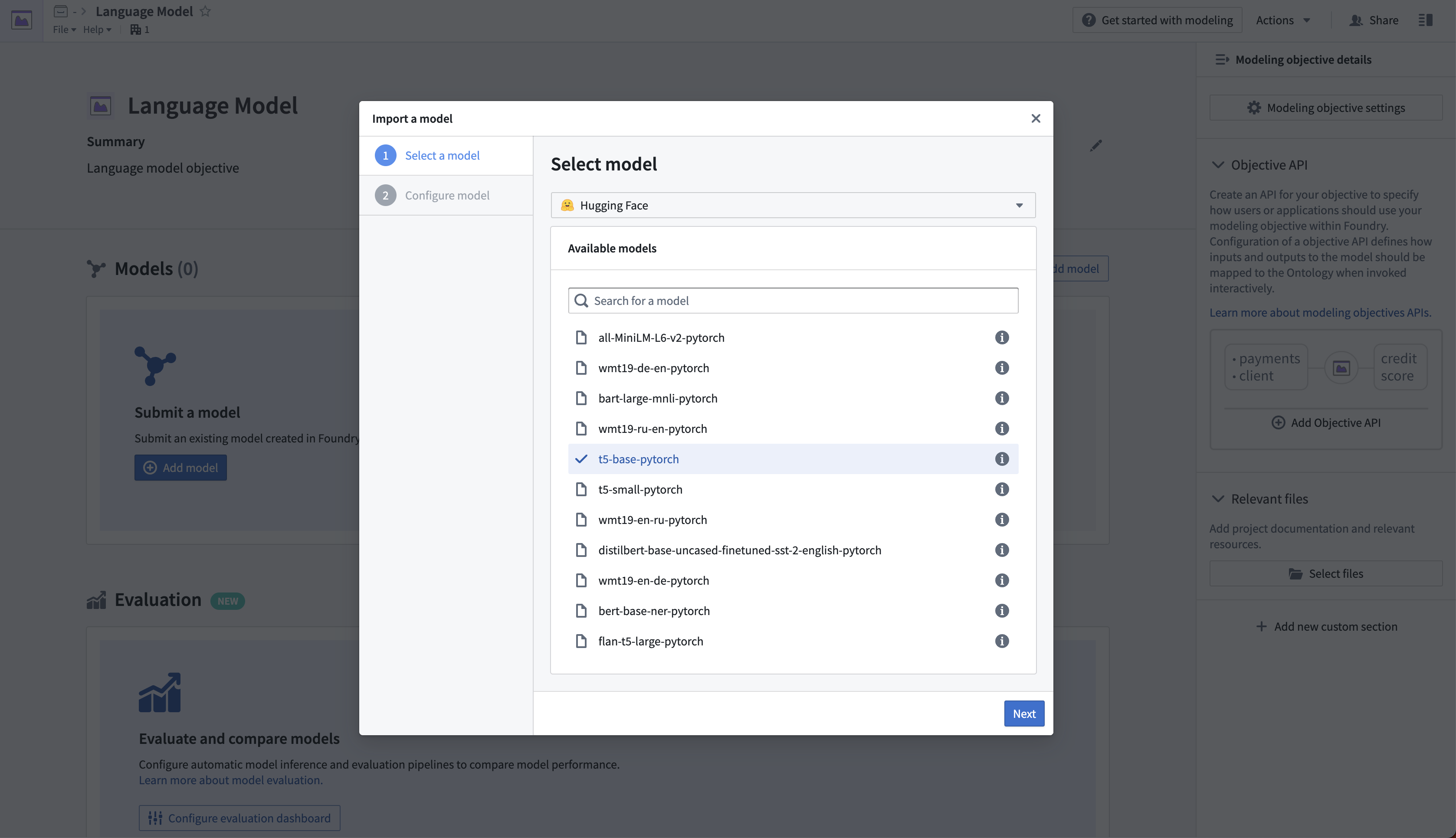
Task: Select bart-large-mnli-pytorch model
Action: [793, 398]
